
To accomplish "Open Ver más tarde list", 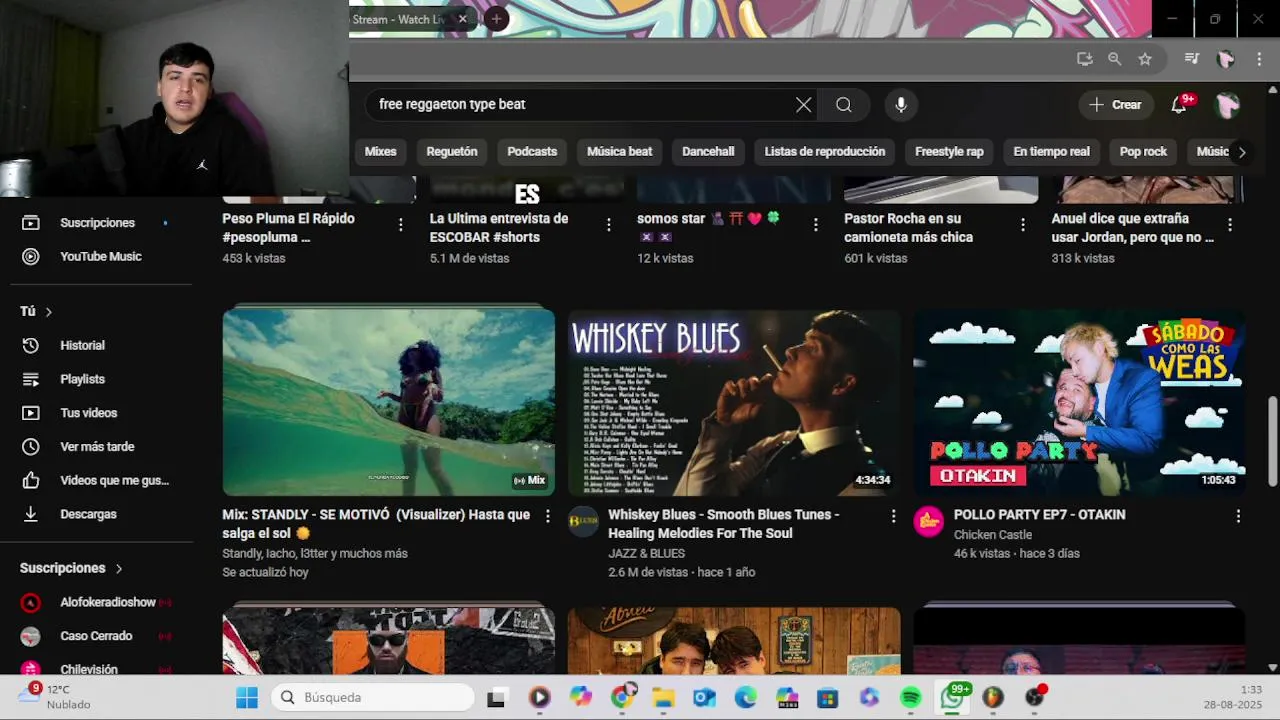I will 97,447.
